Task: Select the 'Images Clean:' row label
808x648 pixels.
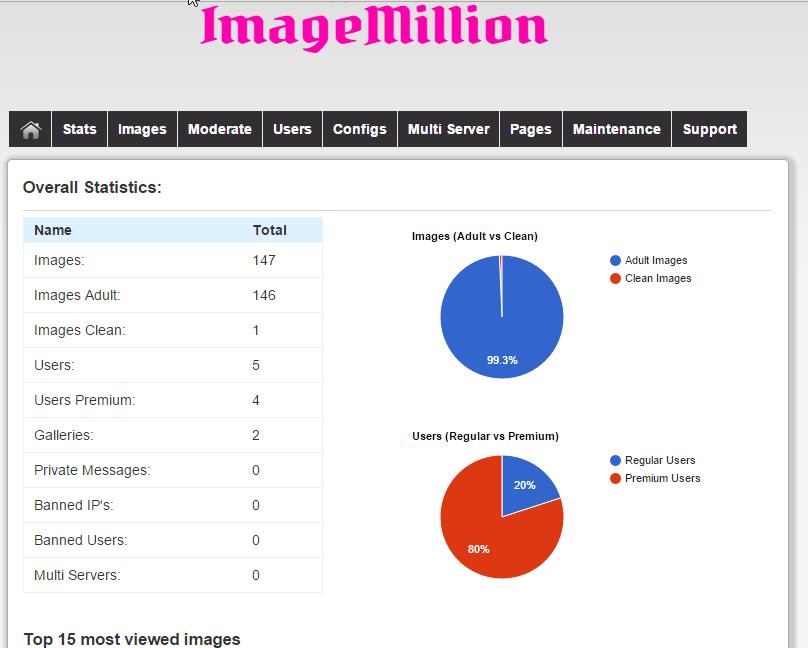Action: [80, 330]
